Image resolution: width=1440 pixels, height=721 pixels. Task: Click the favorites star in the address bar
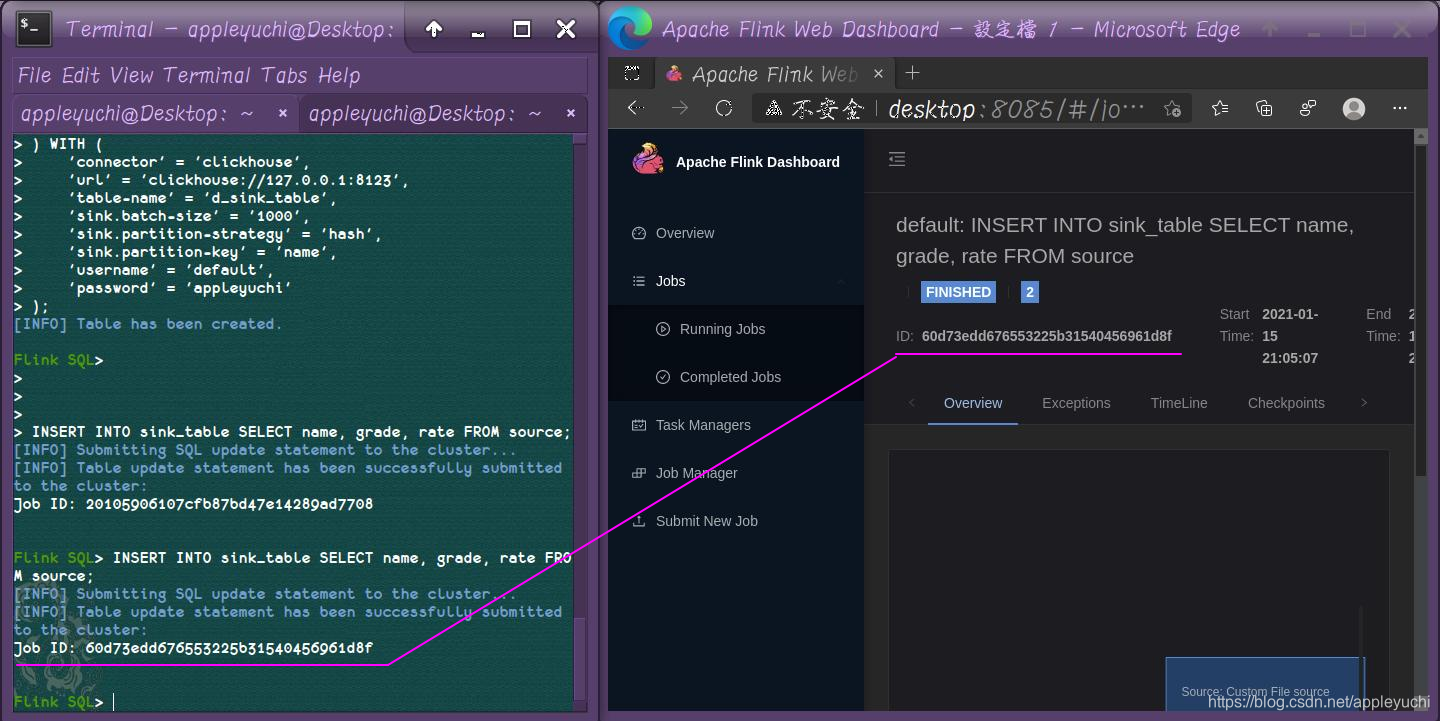[x=1171, y=108]
